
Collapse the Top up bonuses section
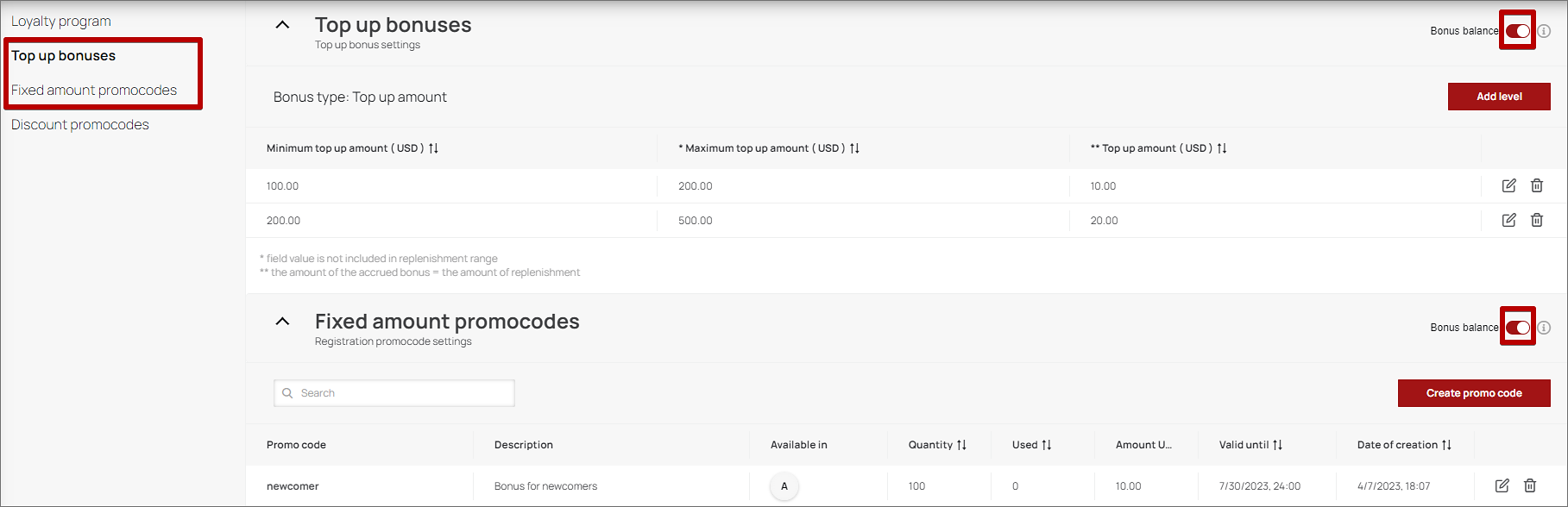click(x=281, y=25)
